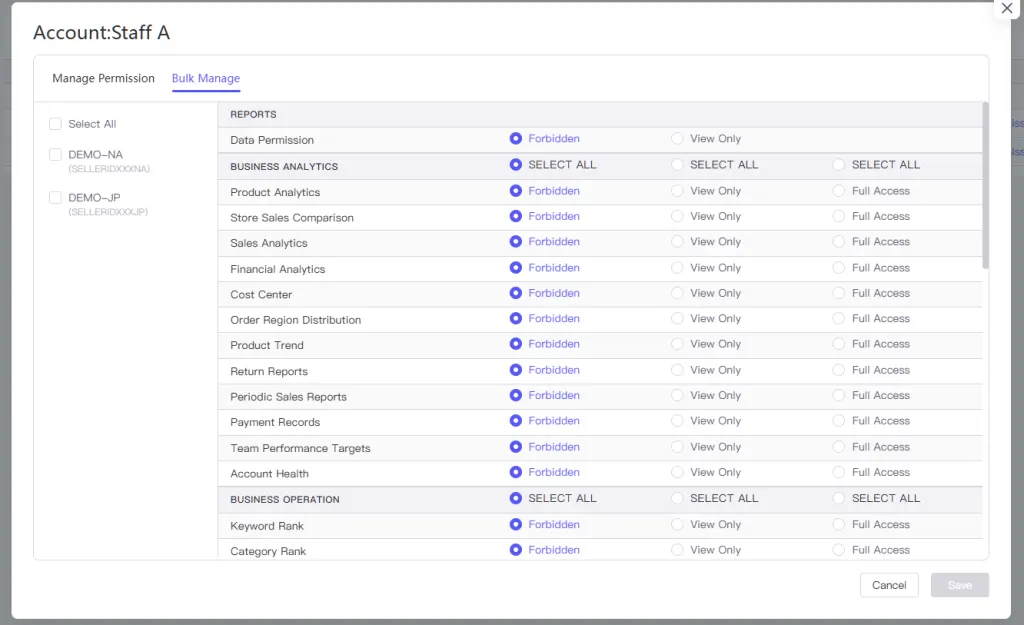The width and height of the screenshot is (1024, 625).
Task: Set Team Performance Targets to View Only
Action: [677, 447]
